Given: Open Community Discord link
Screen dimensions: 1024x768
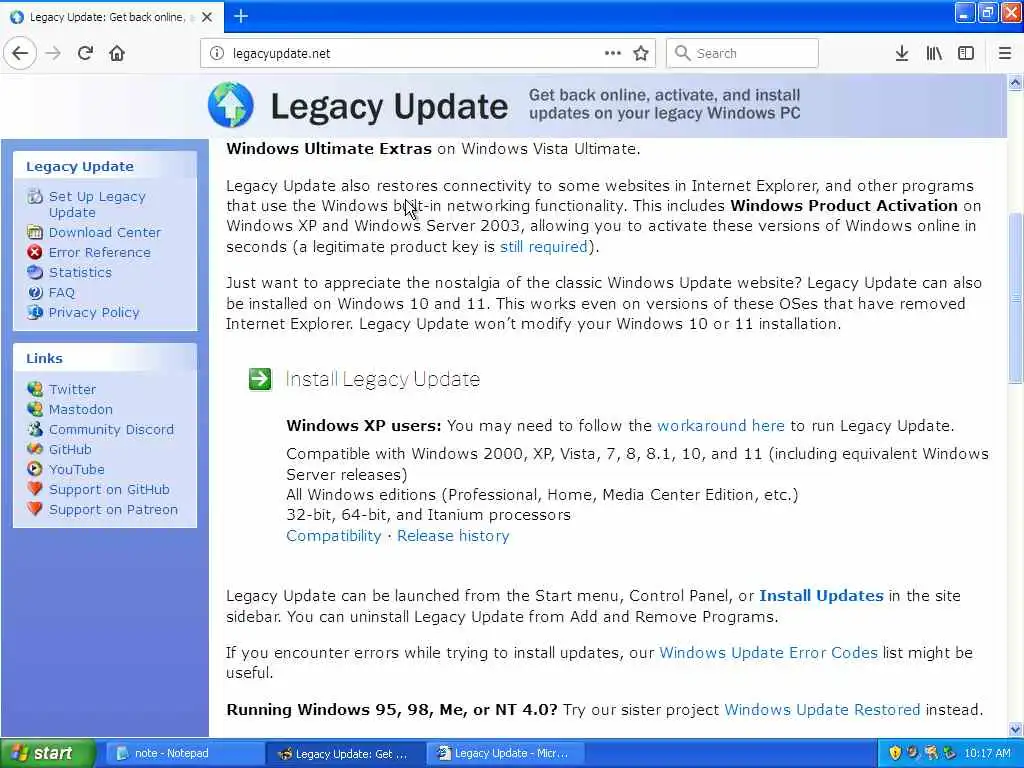Looking at the screenshot, I should (111, 430).
